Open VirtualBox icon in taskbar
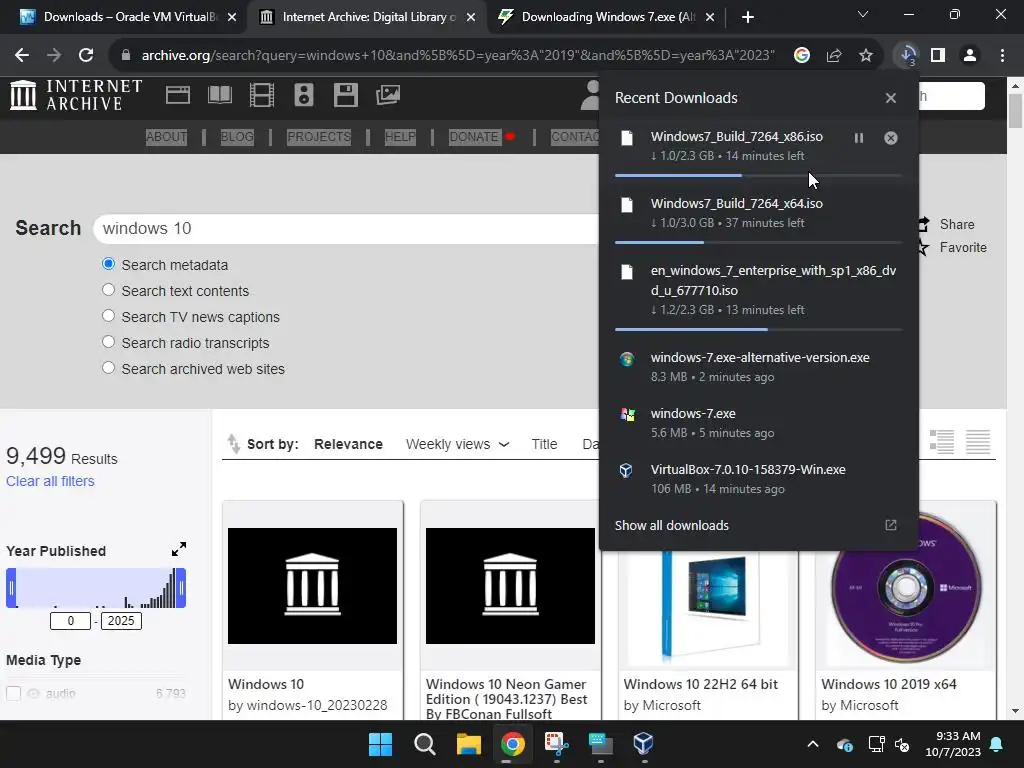This screenshot has width=1024, height=768. click(643, 744)
